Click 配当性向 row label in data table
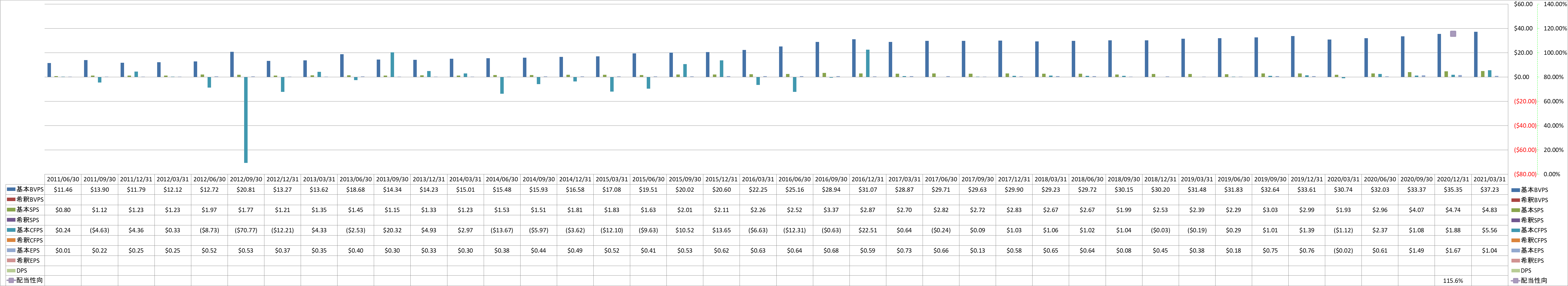 (30, 280)
